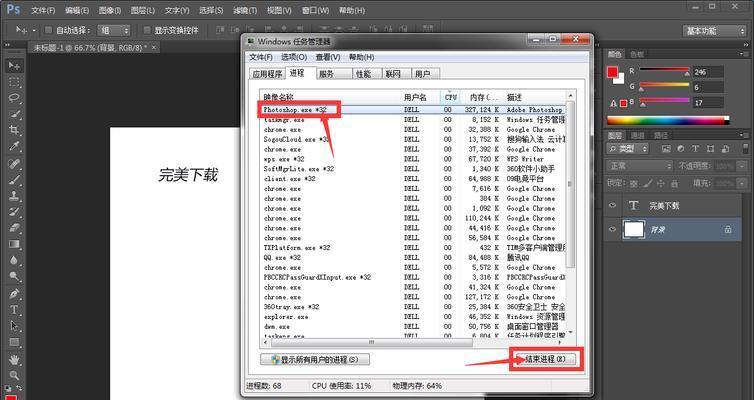
Task: Select the Zoom magnifier tool
Action: [x=14, y=375]
